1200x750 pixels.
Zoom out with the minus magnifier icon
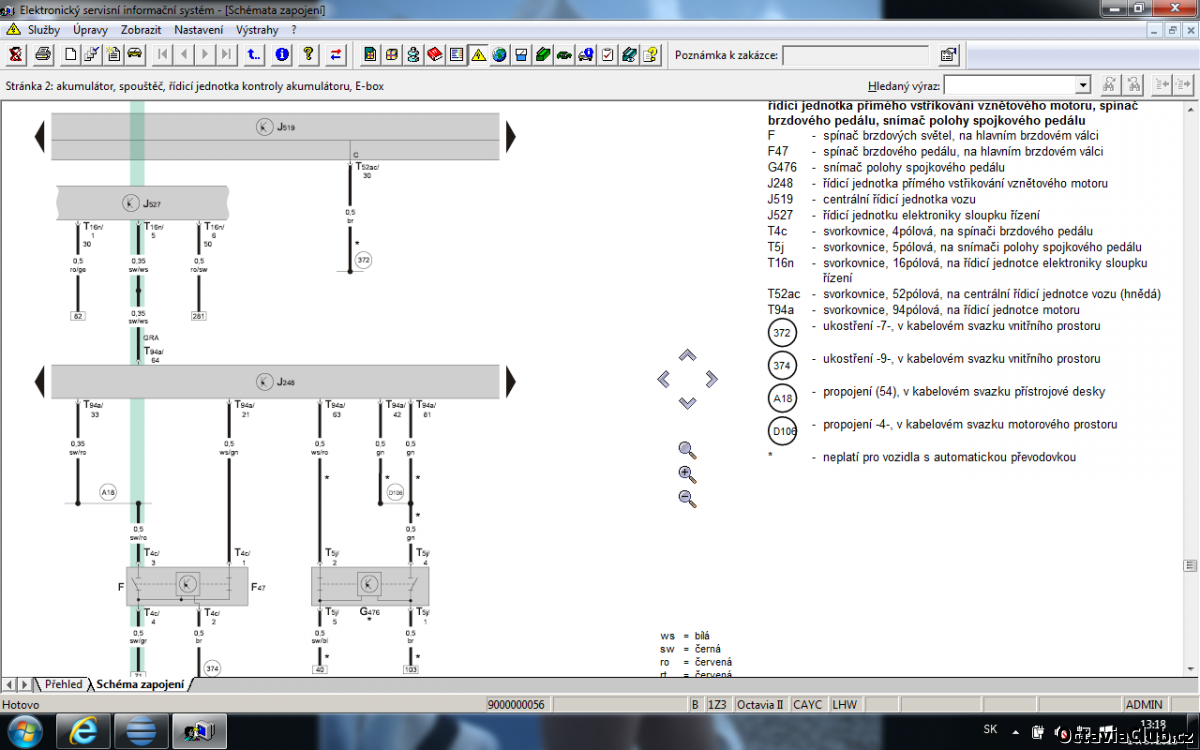click(x=687, y=498)
